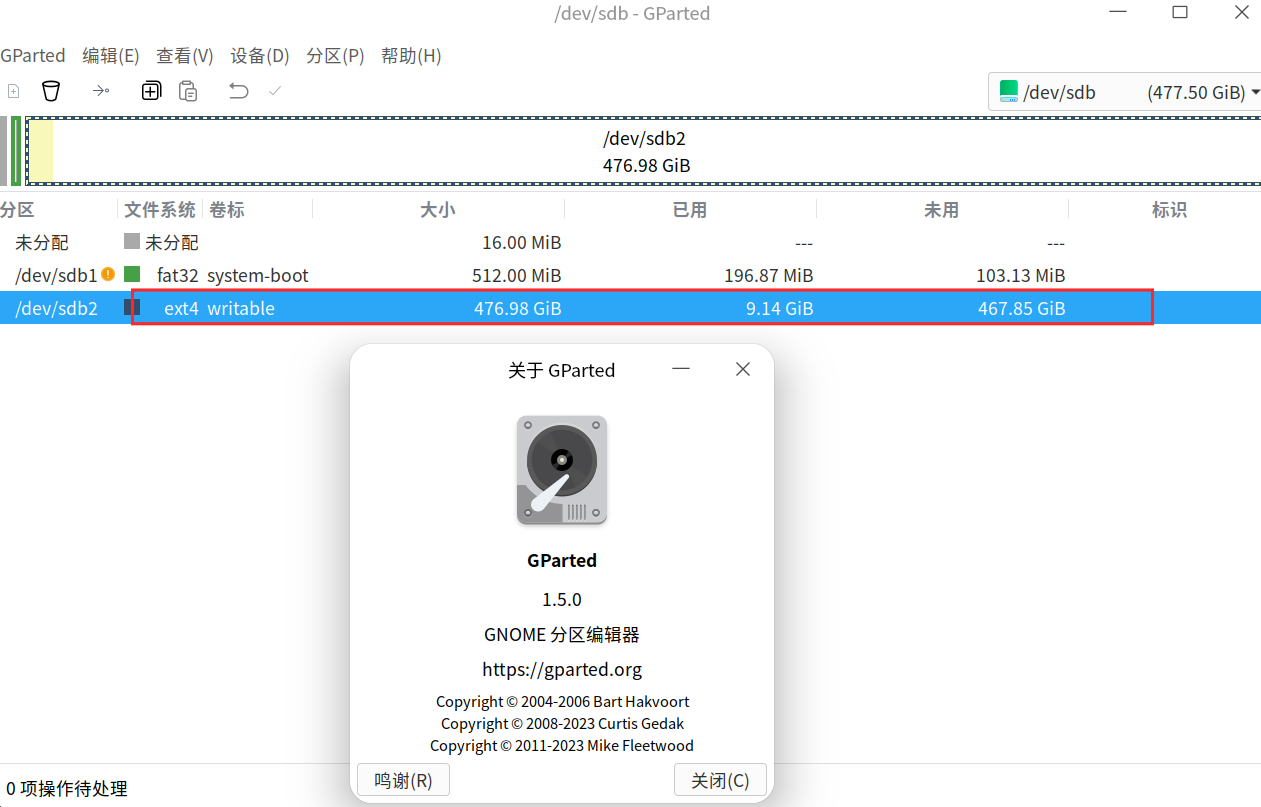Image resolution: width=1261 pixels, height=807 pixels.
Task: Open the 分区(P) menu
Action: tap(335, 56)
